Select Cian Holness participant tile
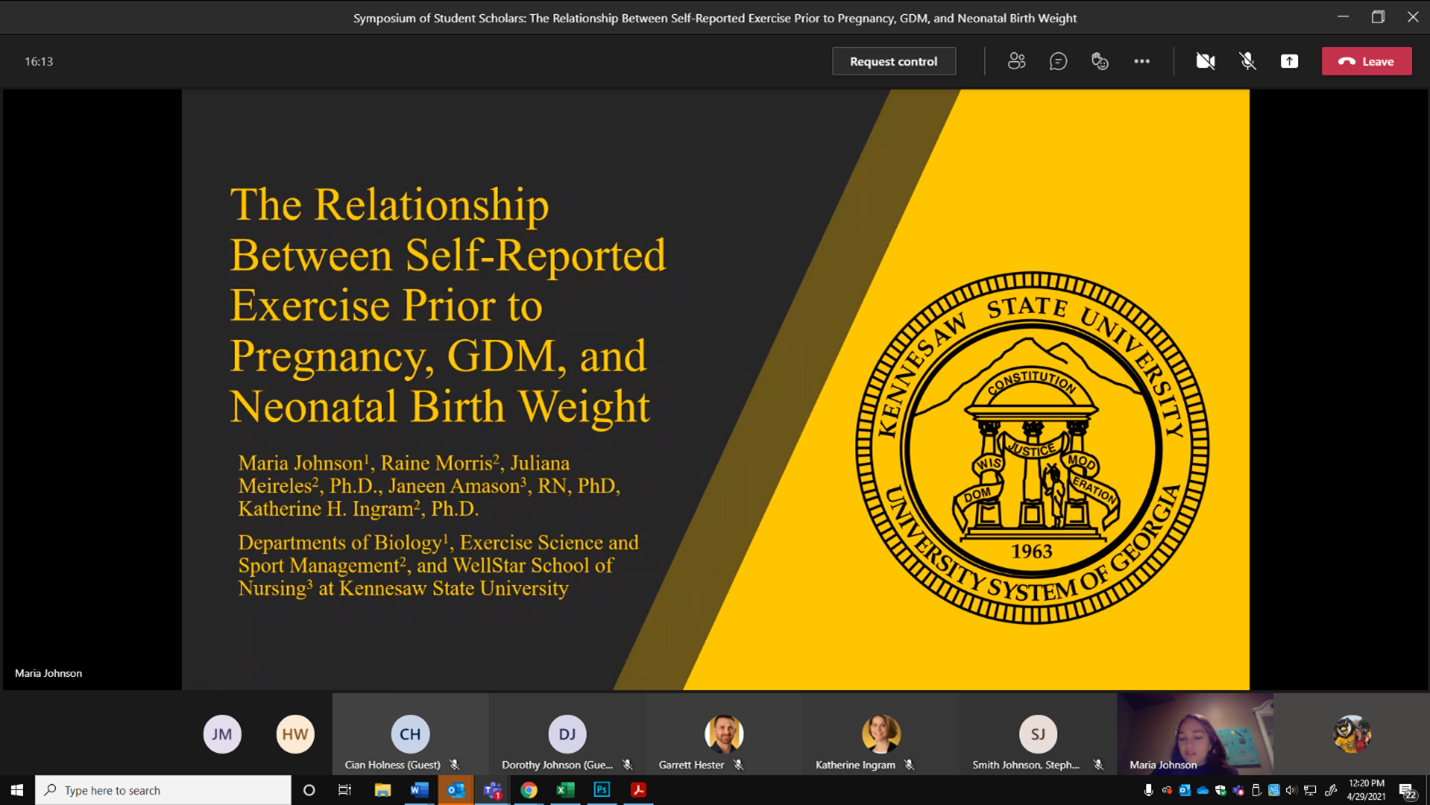The image size is (1430, 805). (410, 735)
